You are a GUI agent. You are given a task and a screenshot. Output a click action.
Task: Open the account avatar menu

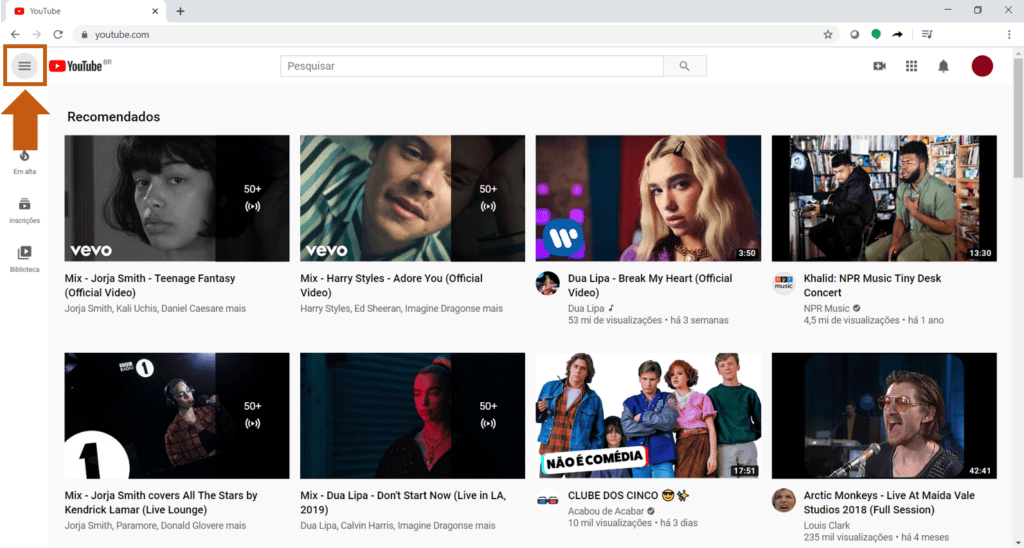982,66
